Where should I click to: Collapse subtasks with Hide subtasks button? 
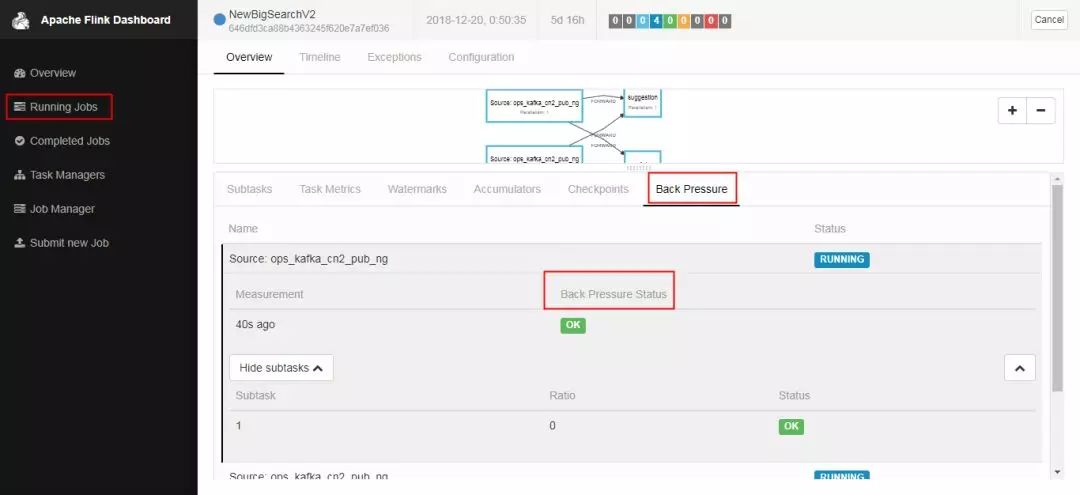click(281, 368)
